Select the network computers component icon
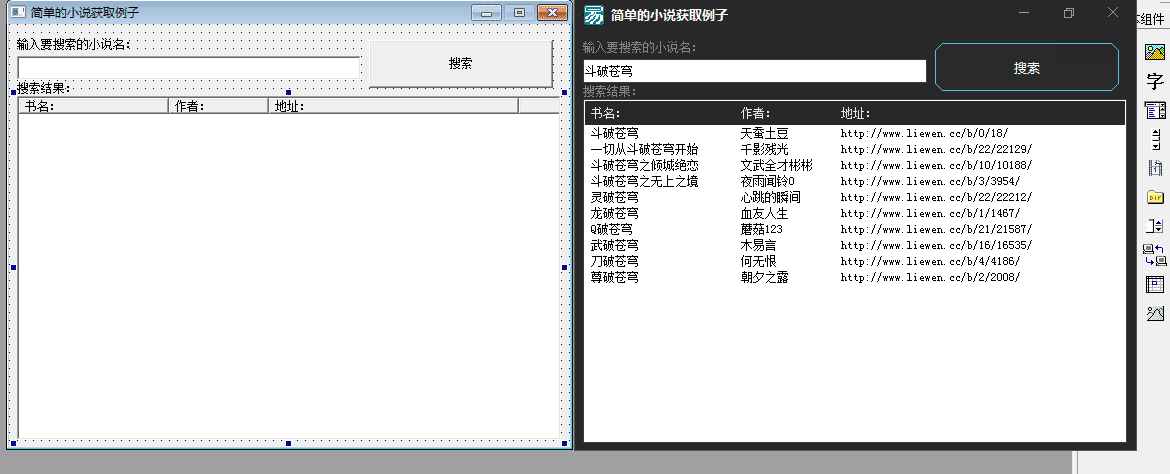Screen dimensions: 1170x474 (1154, 255)
